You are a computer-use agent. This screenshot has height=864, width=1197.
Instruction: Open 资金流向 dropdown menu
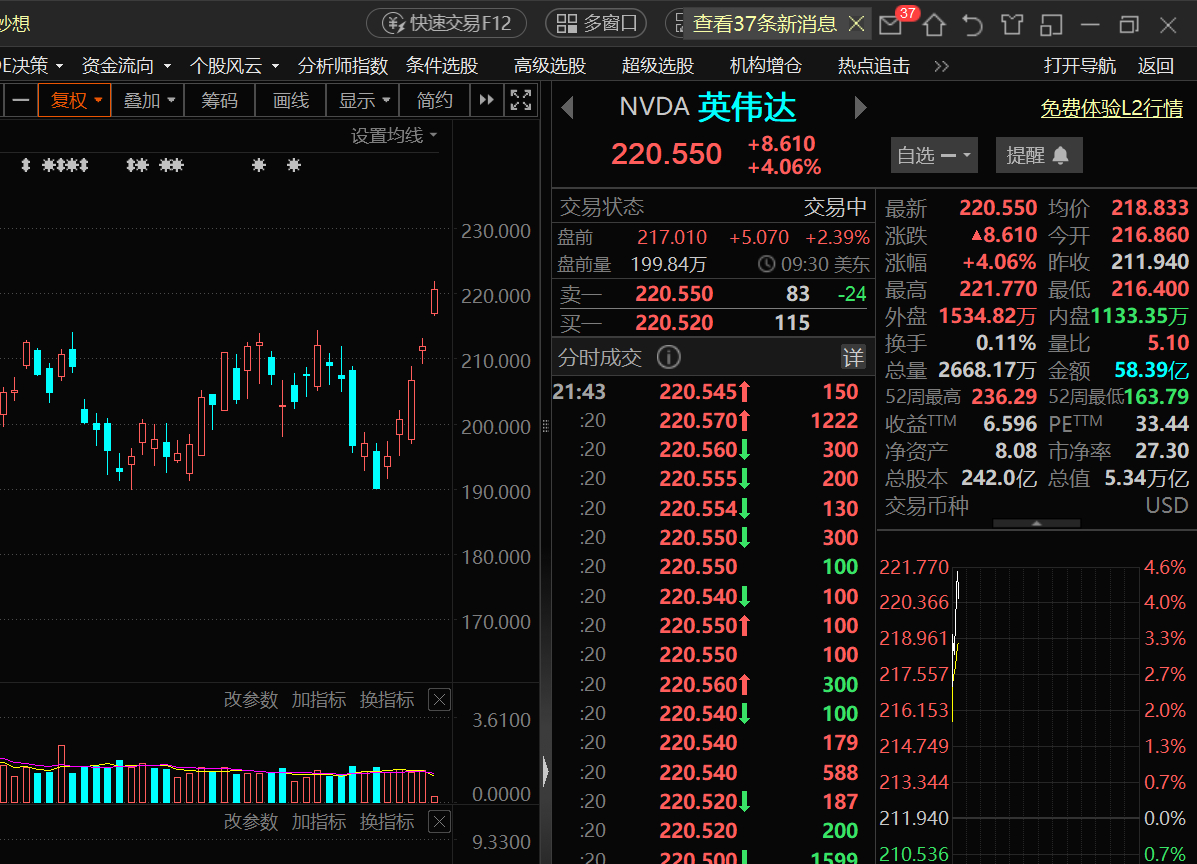pos(126,66)
